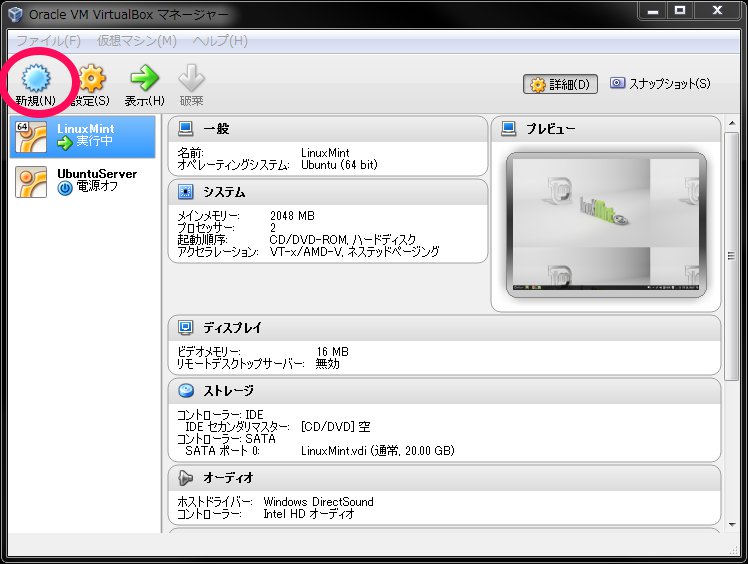The height and width of the screenshot is (564, 748).
Task: Close the VirtualBox Manager window
Action: point(717,10)
